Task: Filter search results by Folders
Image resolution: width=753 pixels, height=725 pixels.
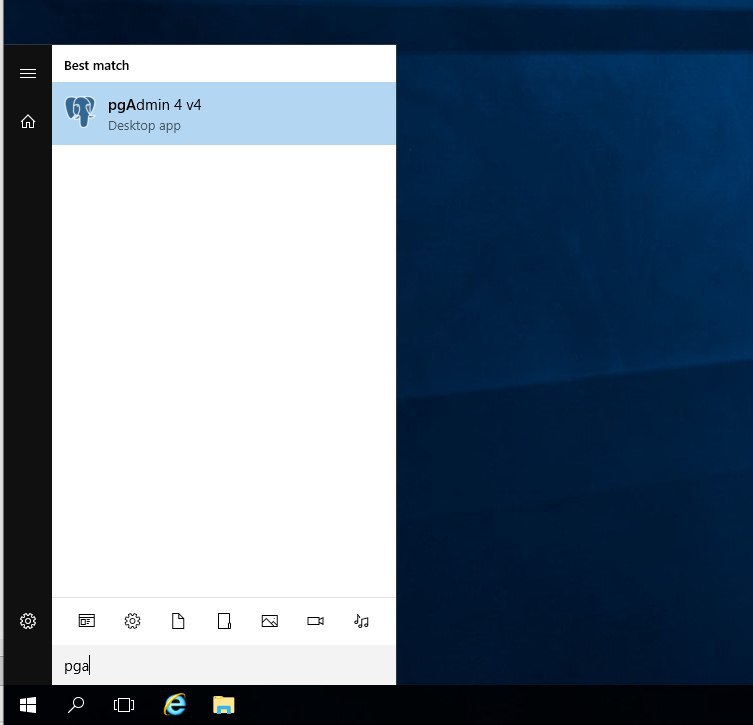Action: [224, 621]
